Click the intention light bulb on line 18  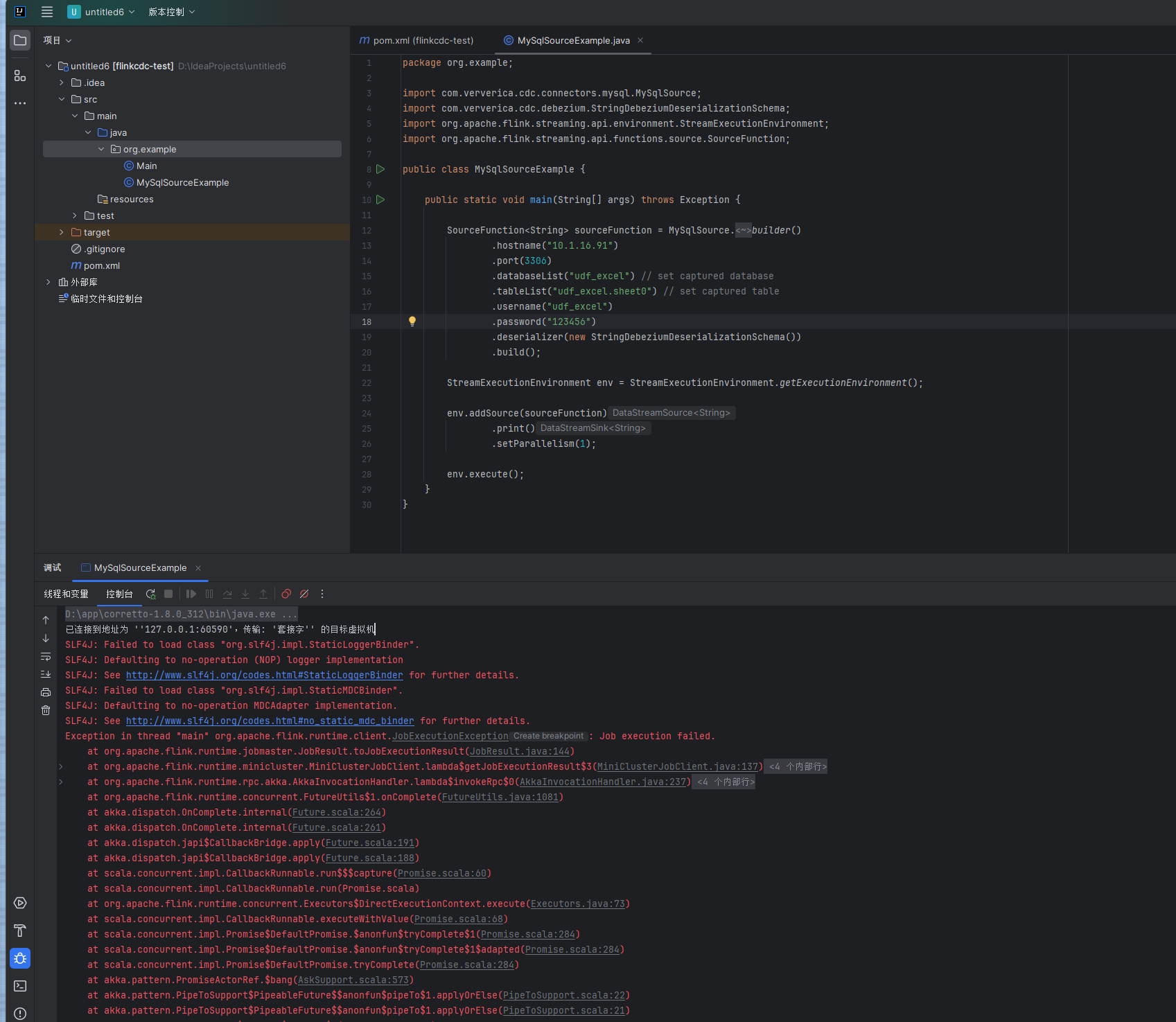pyautogui.click(x=412, y=321)
